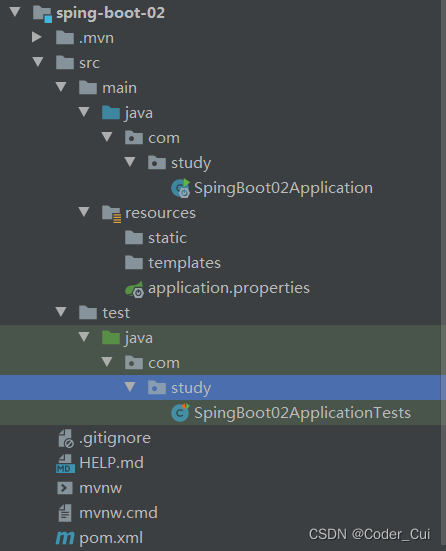Click the application.properties Spring leaf icon
This screenshot has height=551, width=446.
[134, 289]
